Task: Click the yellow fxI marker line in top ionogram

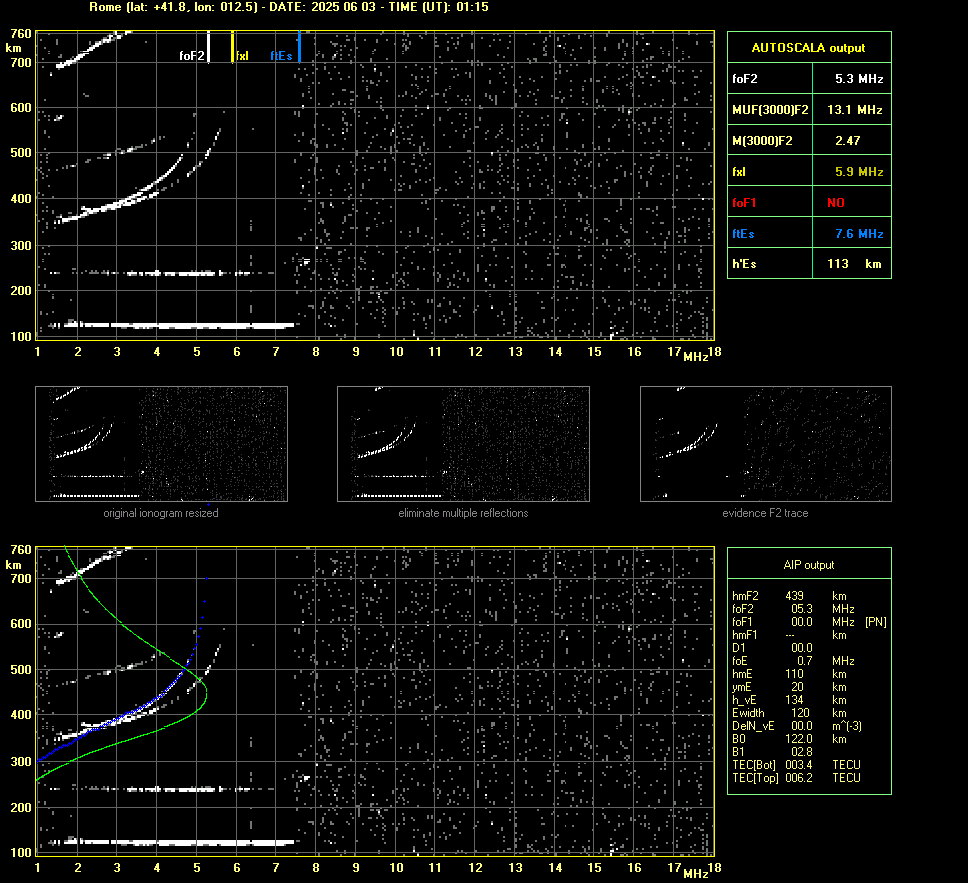Action: (233, 47)
